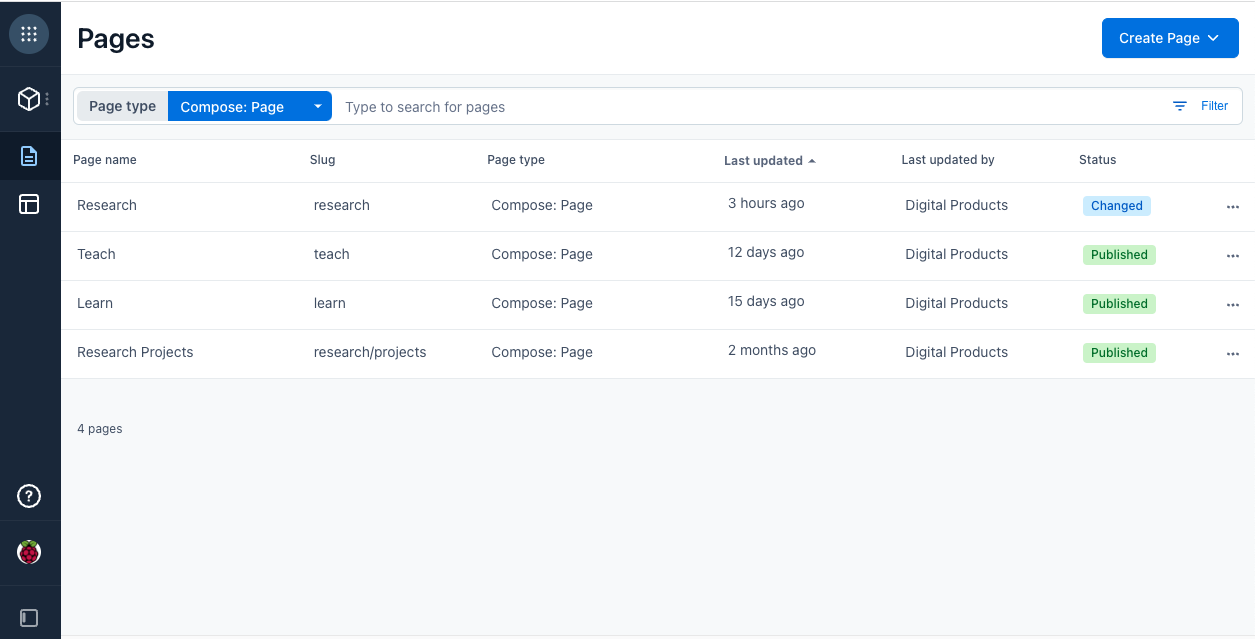Viewport: 1255px width, 639px height.
Task: Open the actions menu for Research Projects
Action: pyautogui.click(x=1233, y=353)
